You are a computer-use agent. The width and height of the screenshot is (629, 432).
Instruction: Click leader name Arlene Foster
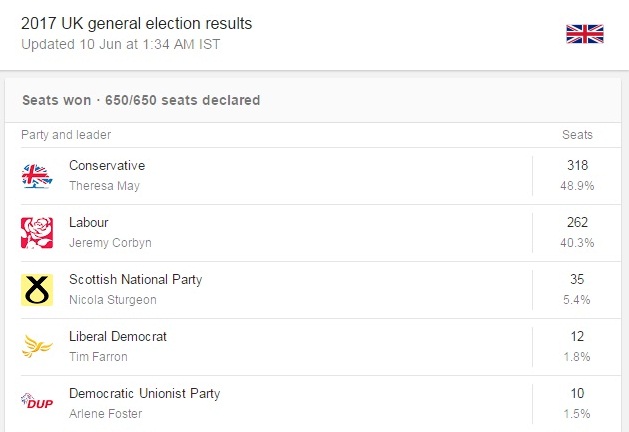tap(106, 413)
